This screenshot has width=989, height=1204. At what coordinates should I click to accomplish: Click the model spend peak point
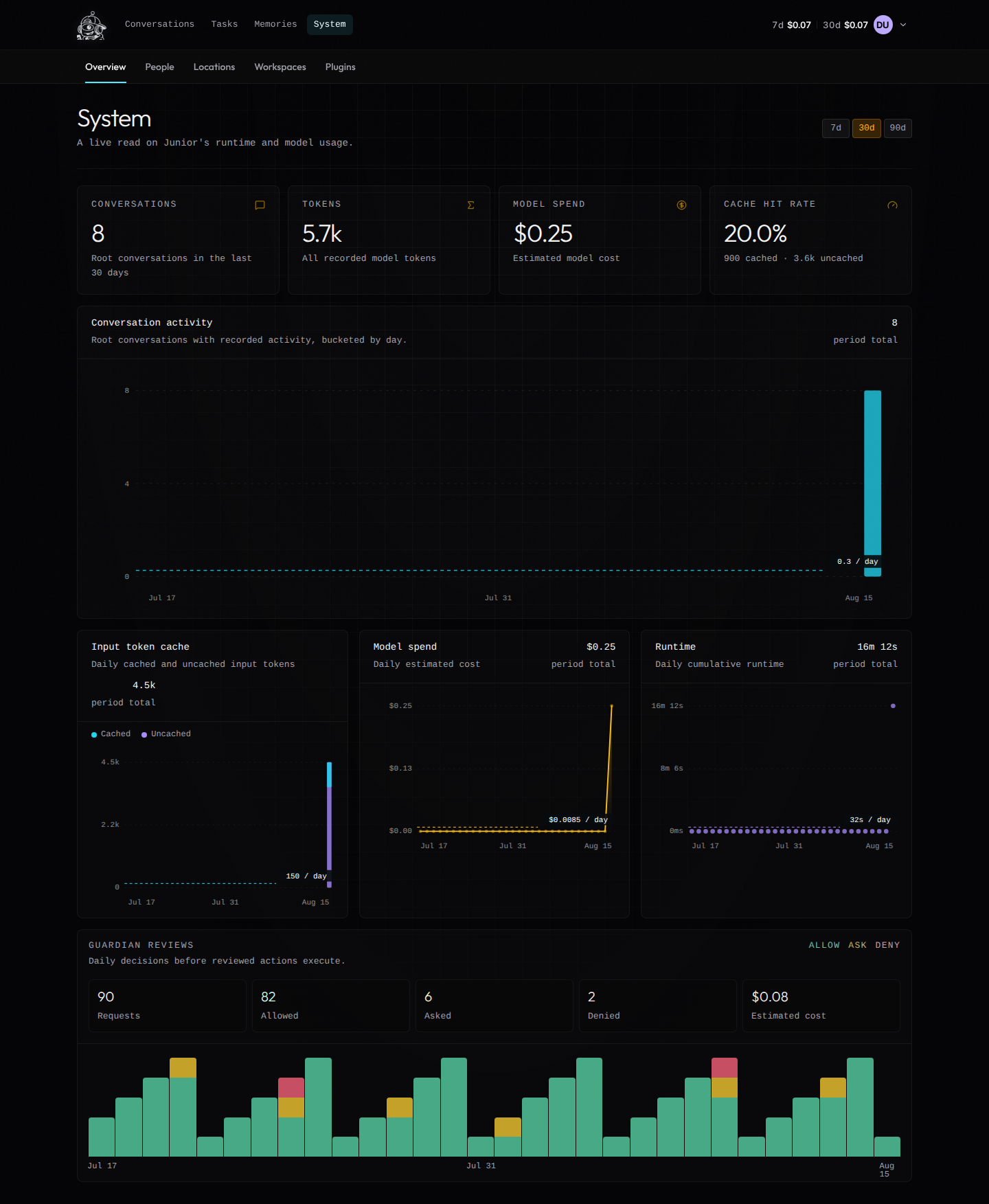click(611, 706)
